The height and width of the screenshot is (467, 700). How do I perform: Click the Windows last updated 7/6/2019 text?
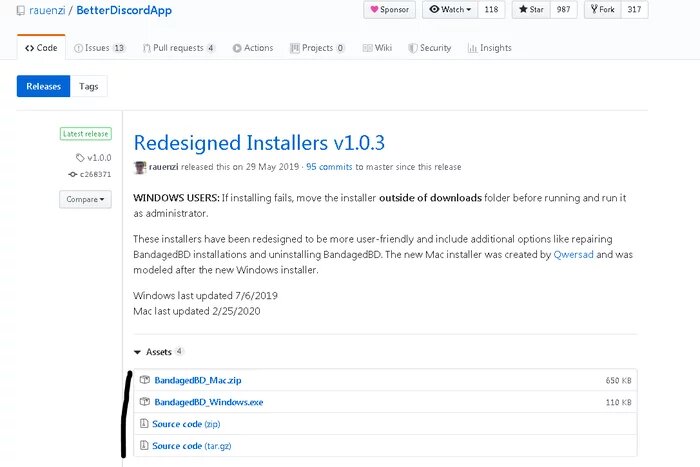205,296
